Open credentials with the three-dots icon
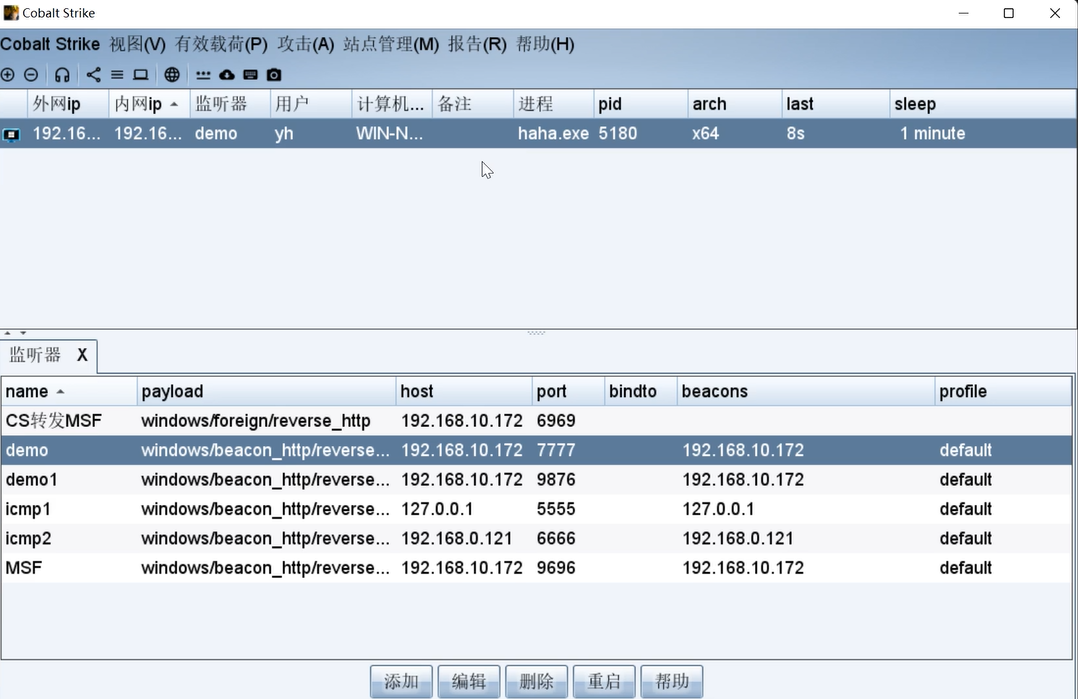 [x=203, y=75]
